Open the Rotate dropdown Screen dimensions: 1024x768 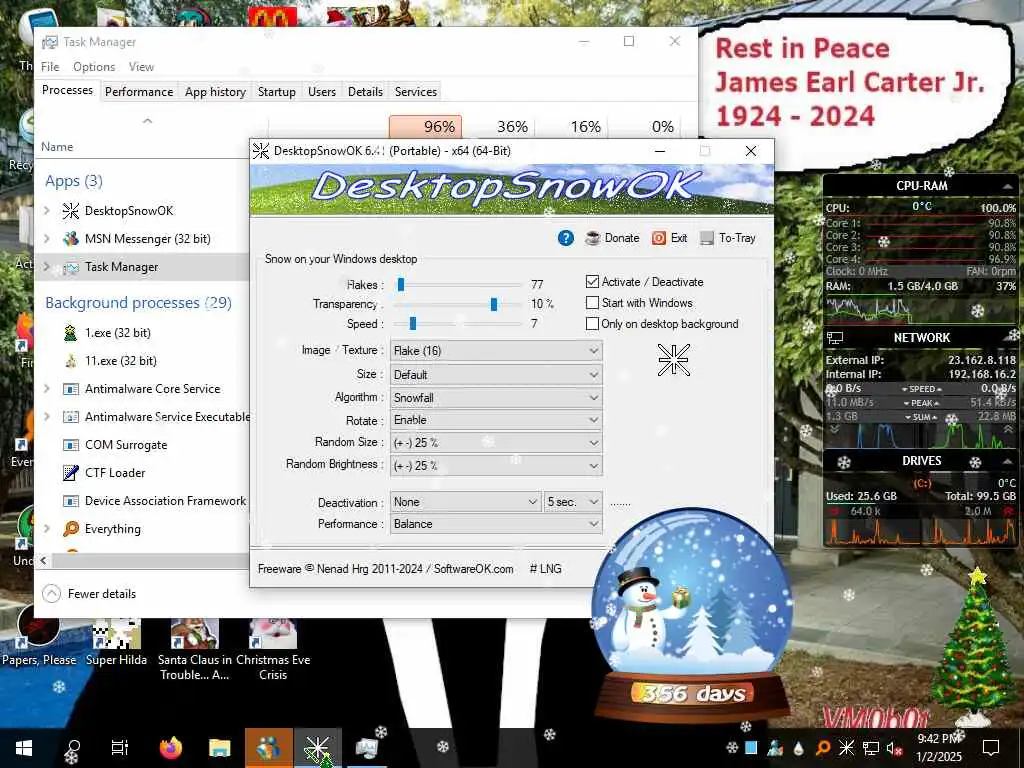496,420
